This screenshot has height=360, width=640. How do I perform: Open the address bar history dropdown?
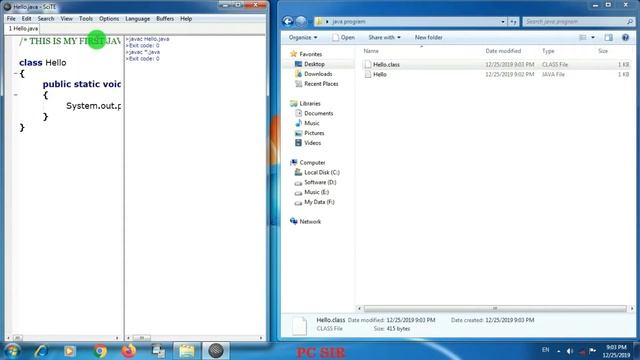pos(503,22)
